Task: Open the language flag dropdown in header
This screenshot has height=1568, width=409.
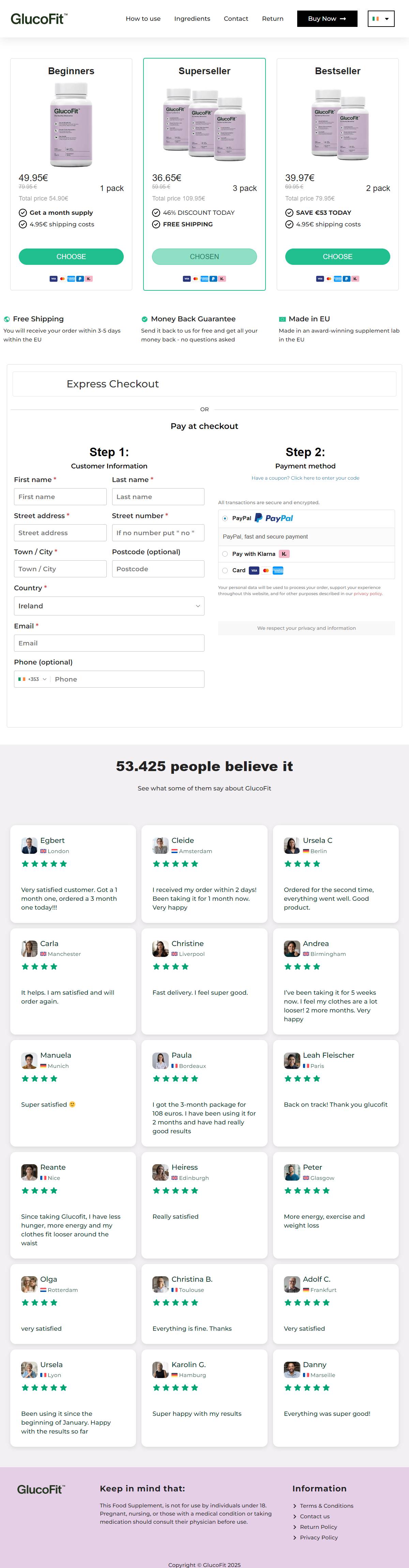Action: tap(381, 19)
